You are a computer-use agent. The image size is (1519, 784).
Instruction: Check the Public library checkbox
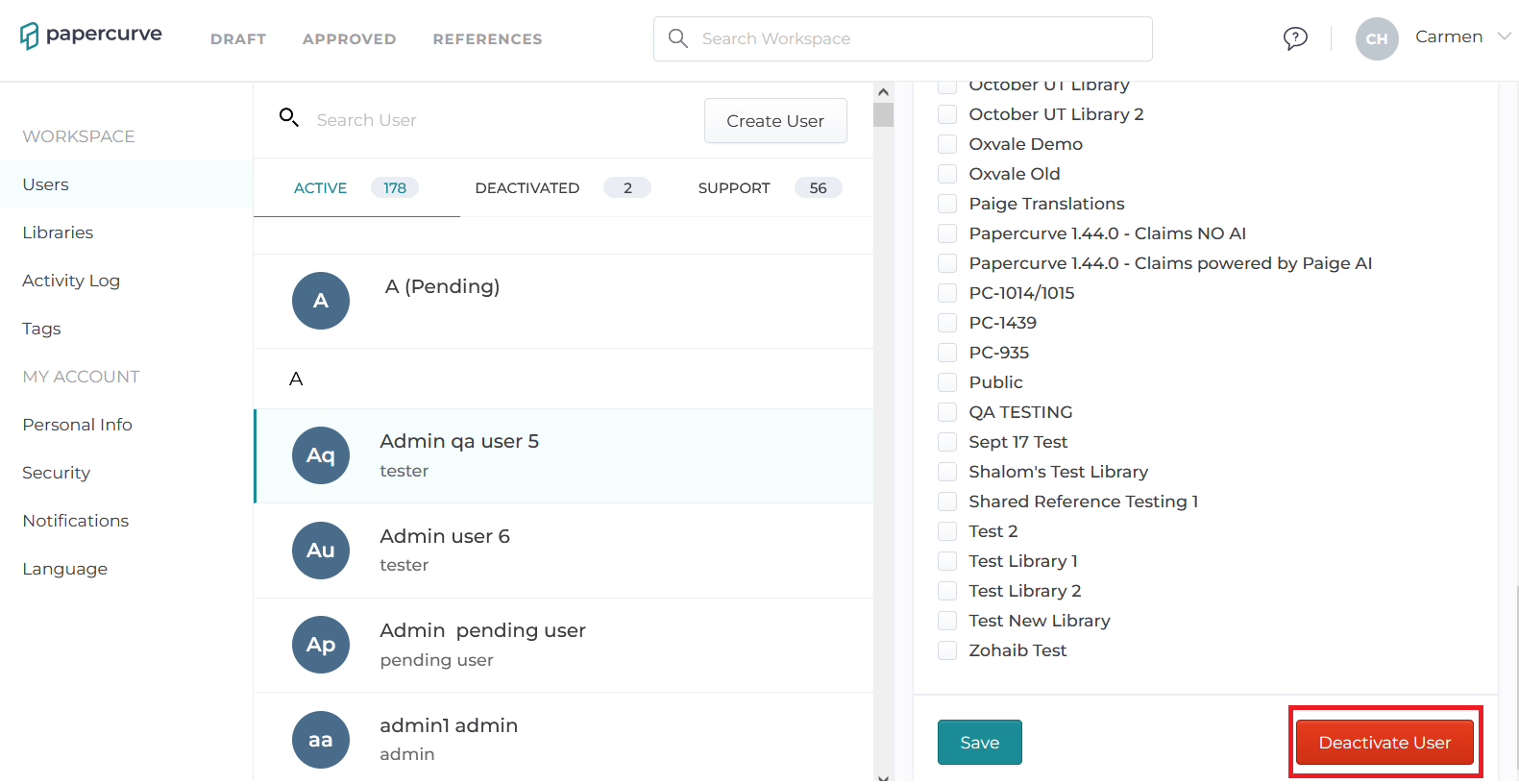coord(947,382)
